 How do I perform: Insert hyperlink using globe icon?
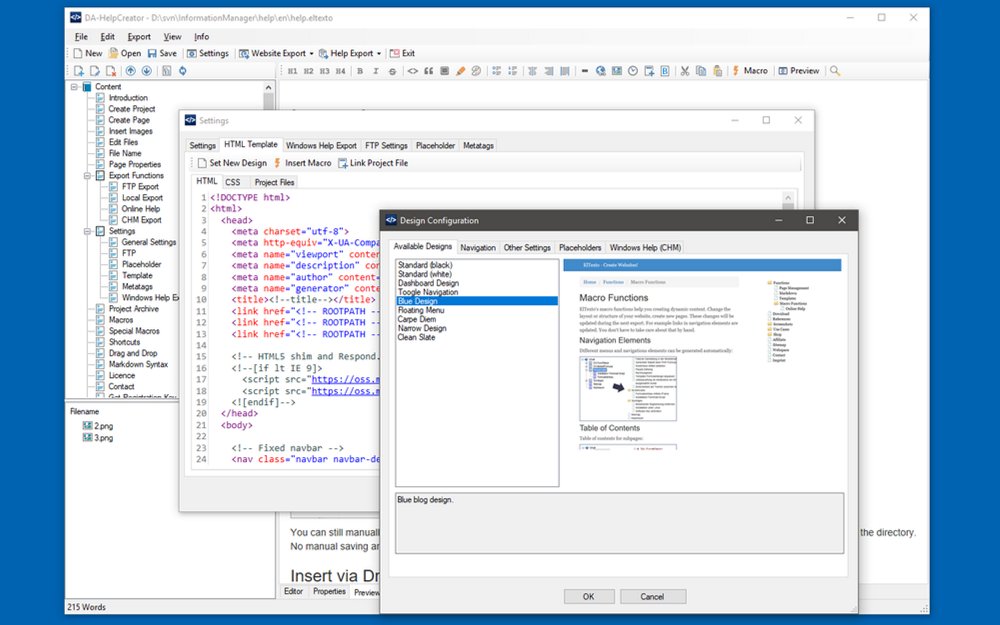pyautogui.click(x=601, y=71)
